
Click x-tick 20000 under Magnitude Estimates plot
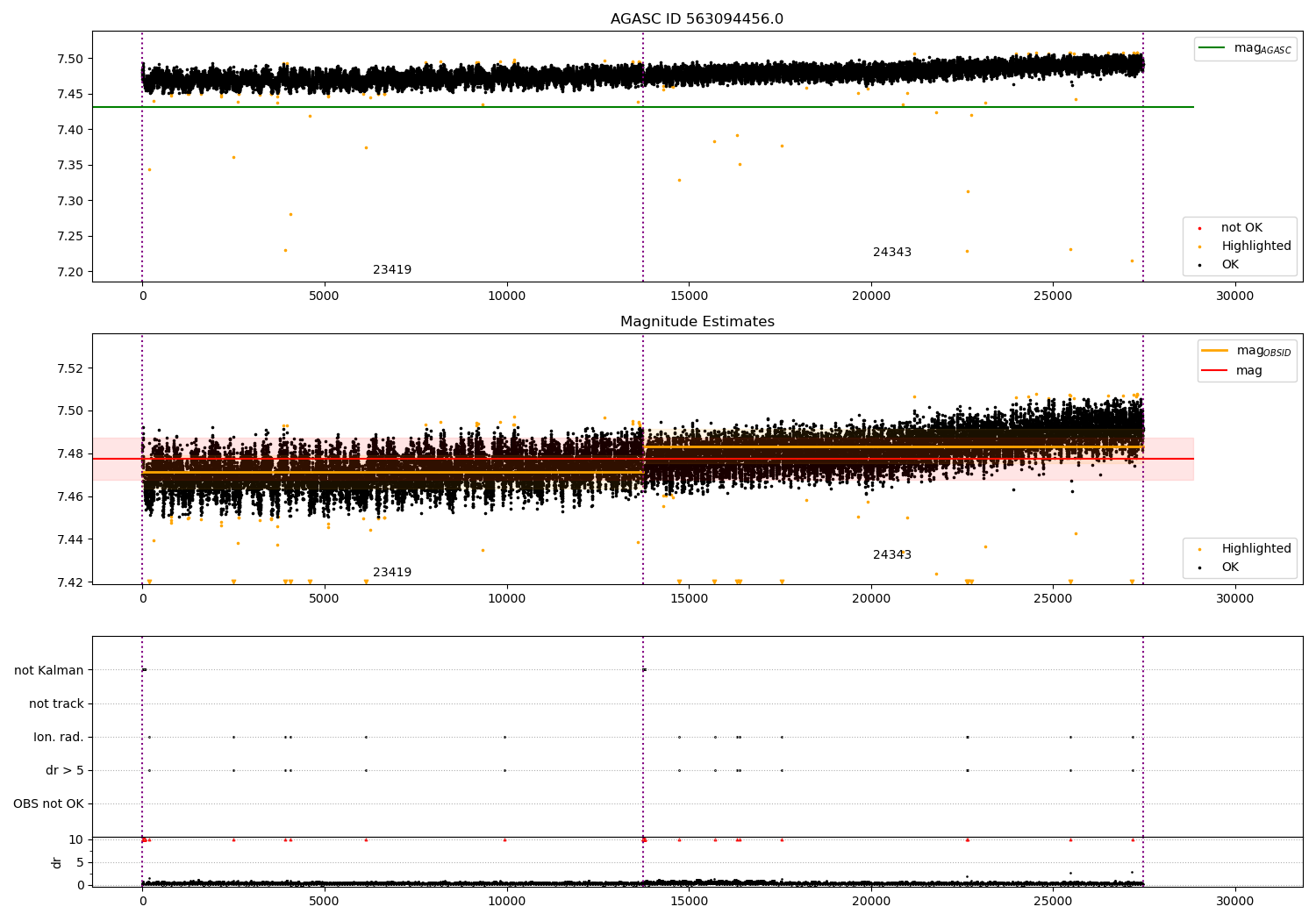pos(871,599)
